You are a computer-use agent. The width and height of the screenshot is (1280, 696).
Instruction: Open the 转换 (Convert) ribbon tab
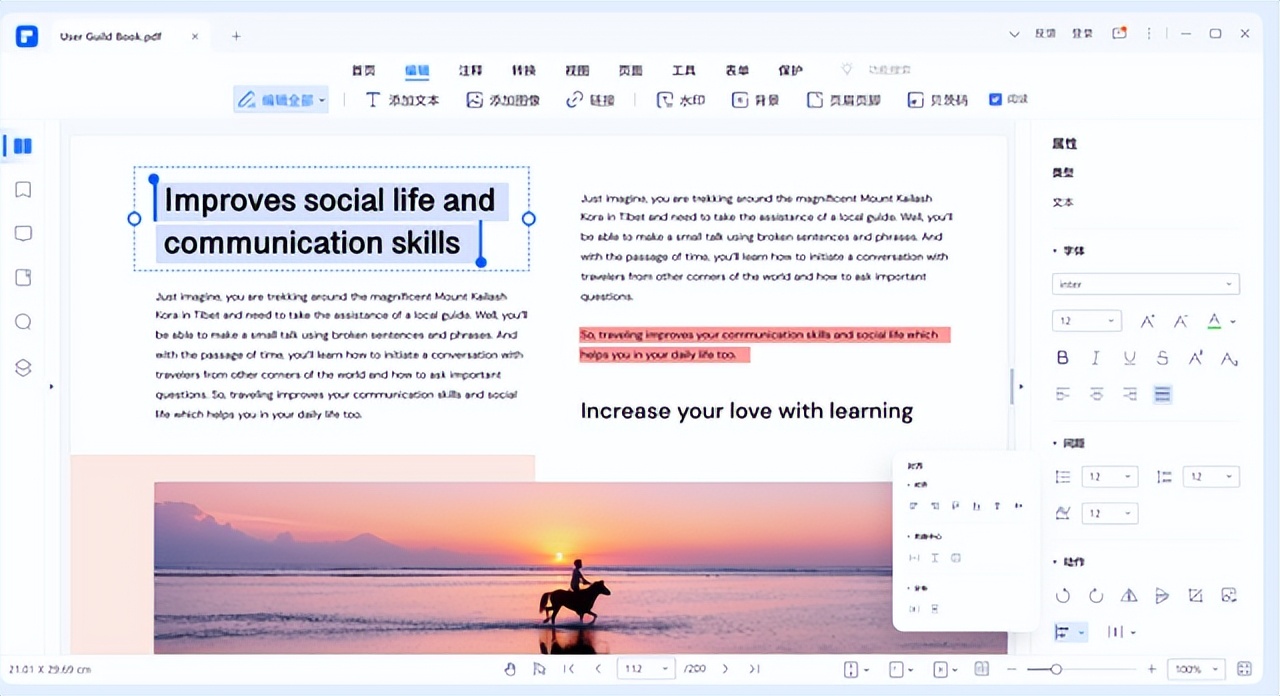pos(523,70)
